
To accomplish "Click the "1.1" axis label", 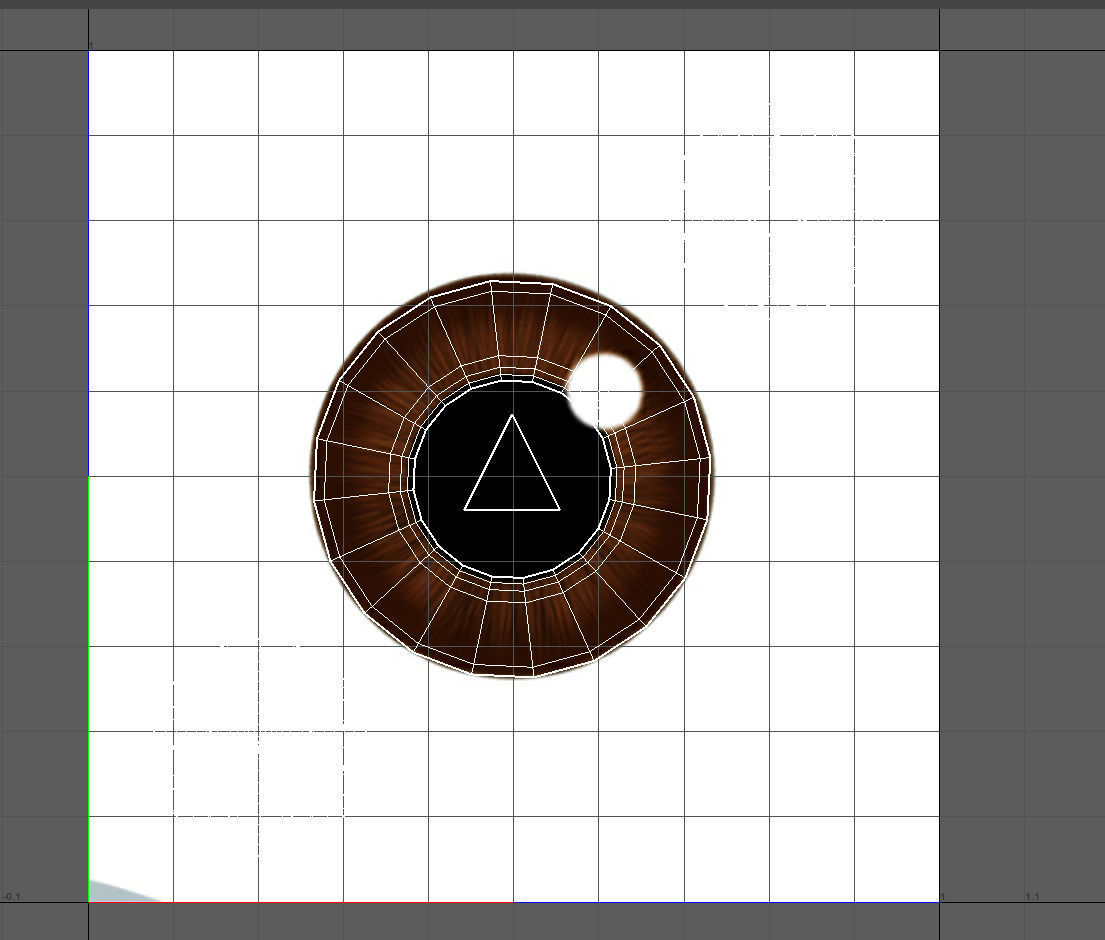I will pos(1032,896).
